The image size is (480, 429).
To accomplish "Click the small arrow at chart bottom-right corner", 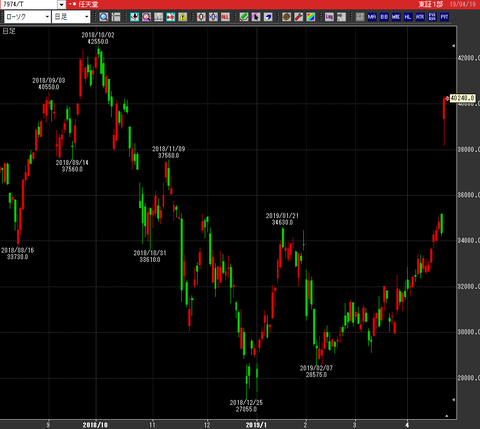I will (447, 416).
